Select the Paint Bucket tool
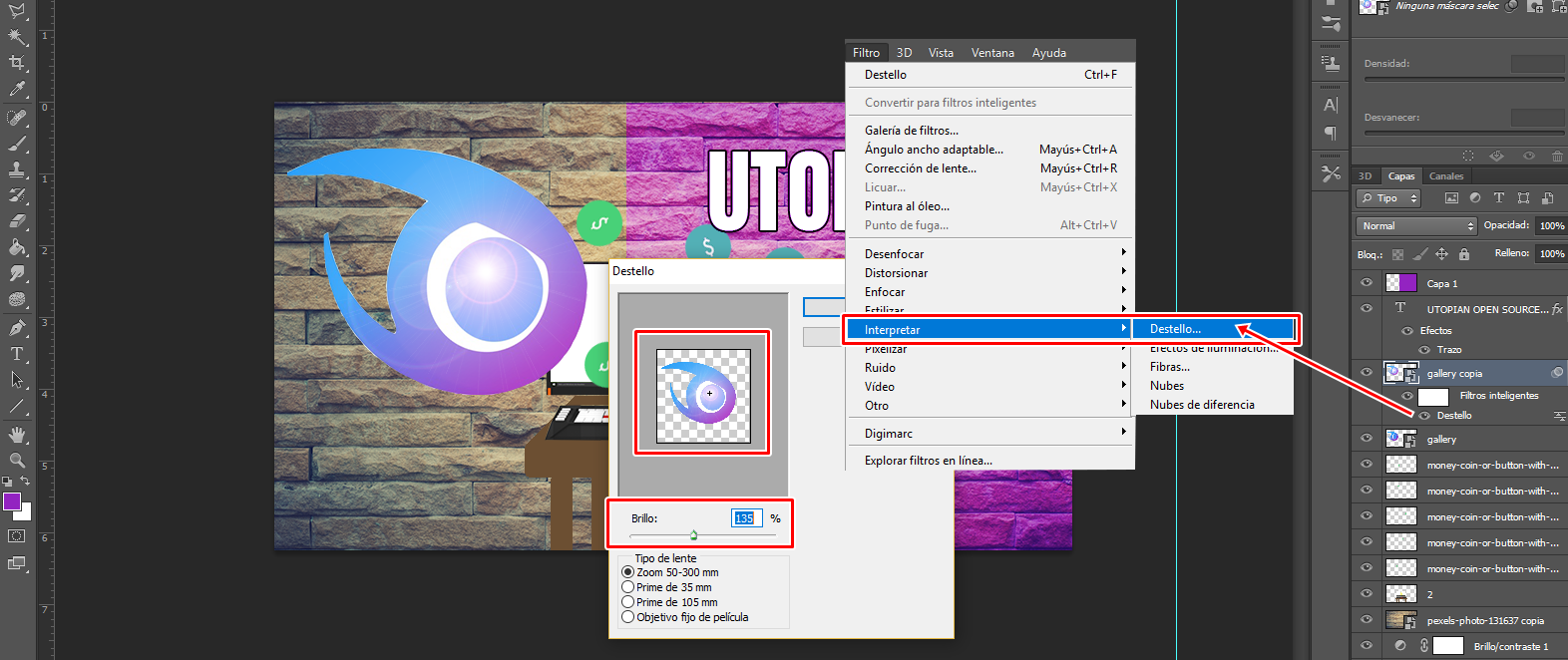The image size is (1568, 660). coord(17,247)
